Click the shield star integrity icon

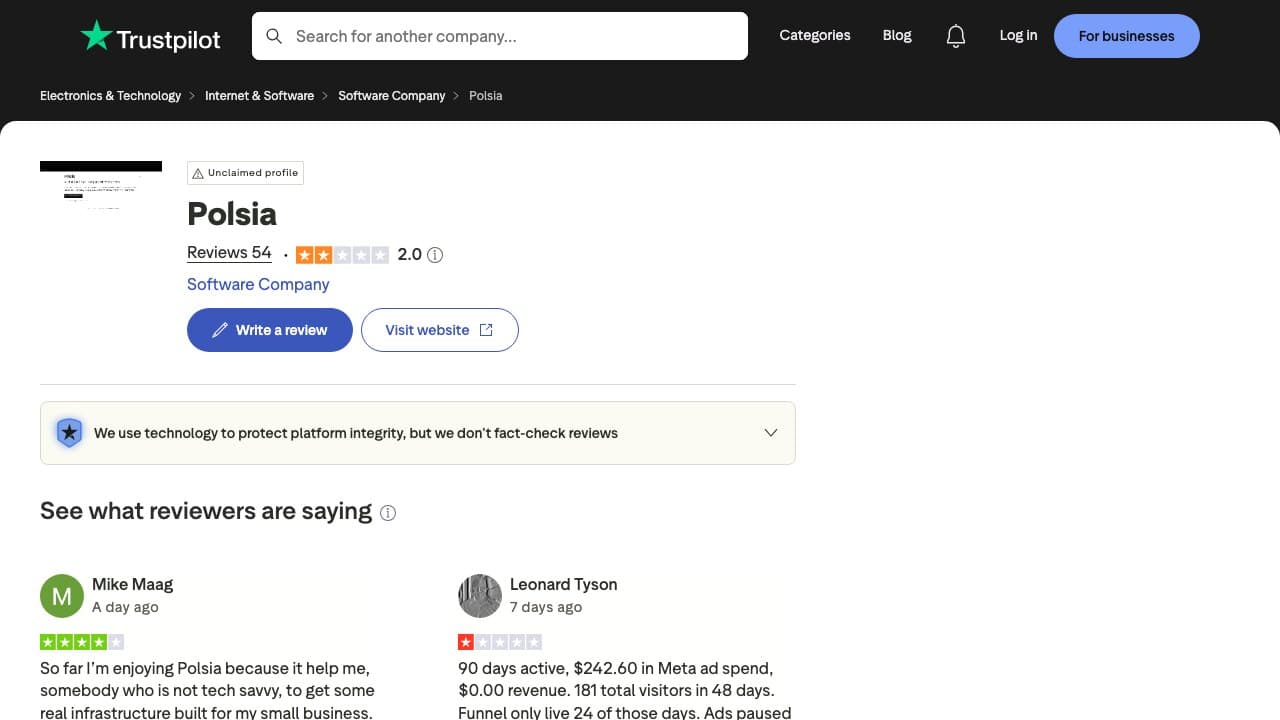pos(69,433)
